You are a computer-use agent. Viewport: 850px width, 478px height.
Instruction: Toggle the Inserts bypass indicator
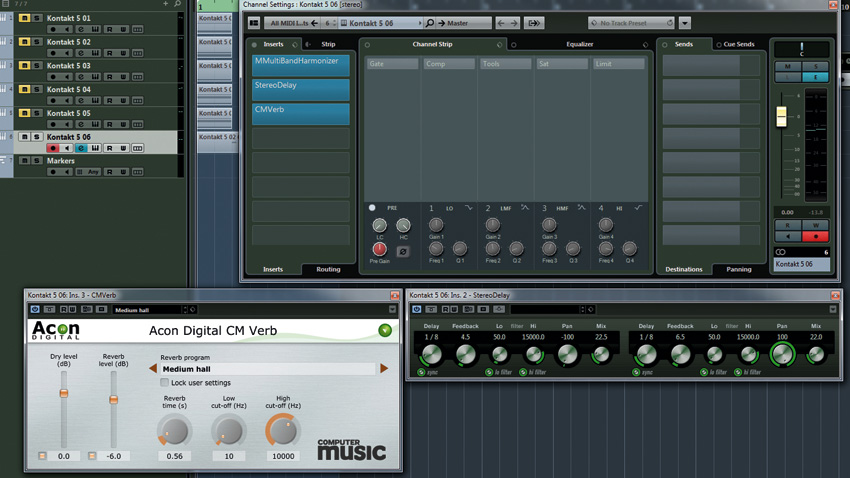click(254, 44)
